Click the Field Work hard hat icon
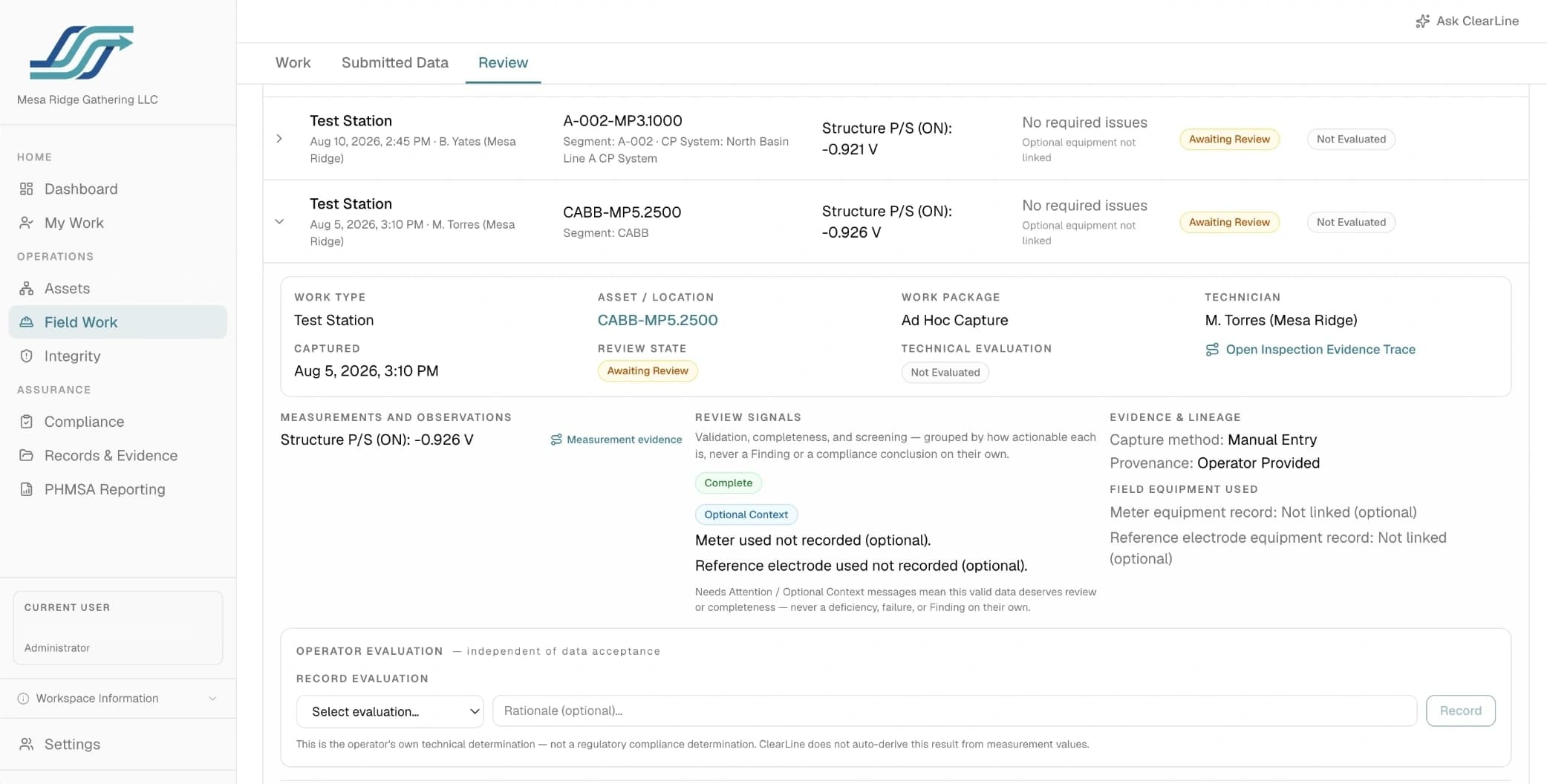Image resolution: width=1547 pixels, height=784 pixels. pos(27,322)
